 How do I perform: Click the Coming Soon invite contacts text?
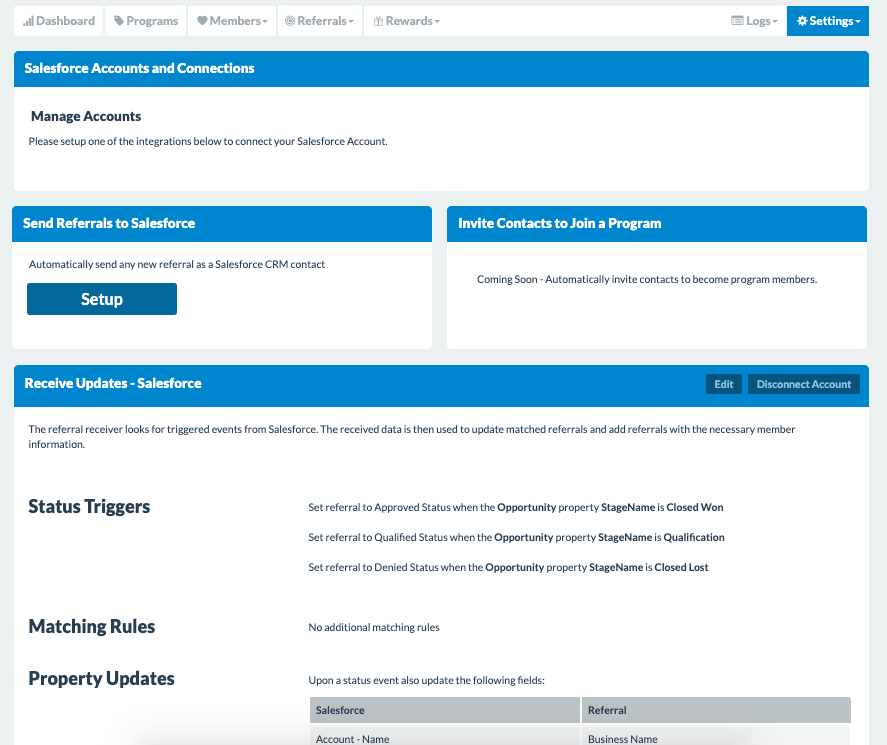tap(647, 279)
